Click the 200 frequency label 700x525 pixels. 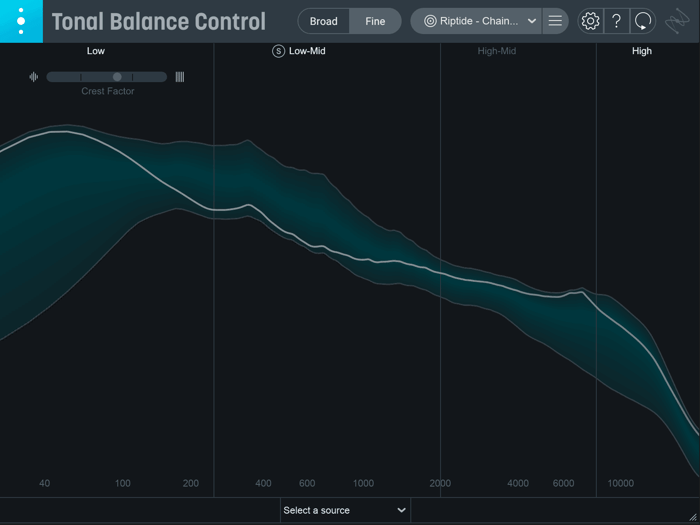coord(191,483)
